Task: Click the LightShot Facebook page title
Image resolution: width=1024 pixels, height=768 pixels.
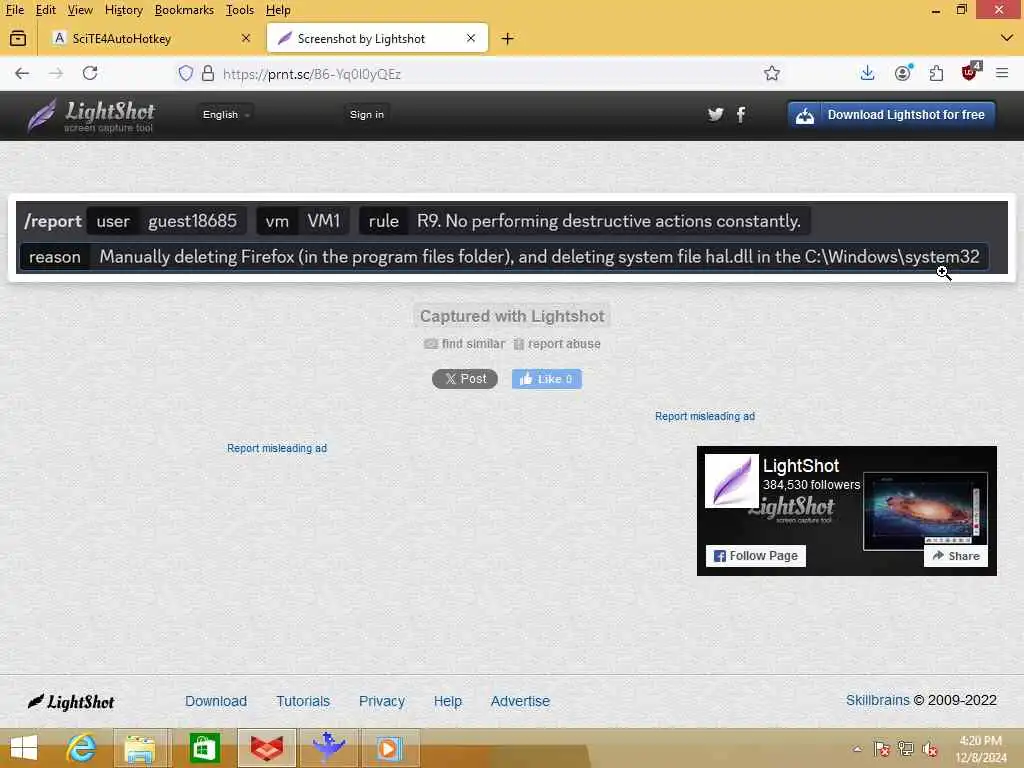Action: click(x=801, y=466)
